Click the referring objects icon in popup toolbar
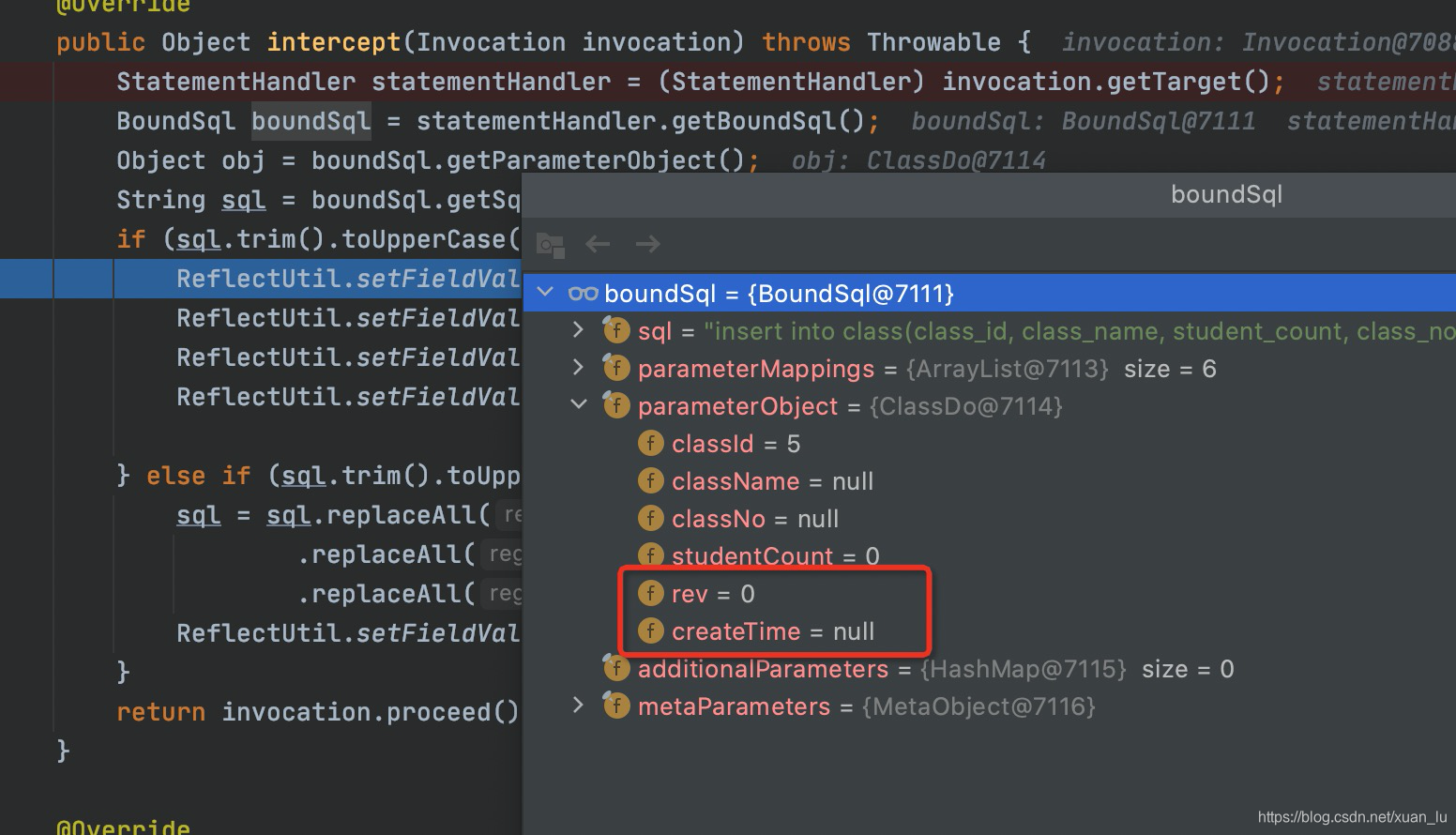Viewport: 1456px width, 835px height. coord(550,244)
